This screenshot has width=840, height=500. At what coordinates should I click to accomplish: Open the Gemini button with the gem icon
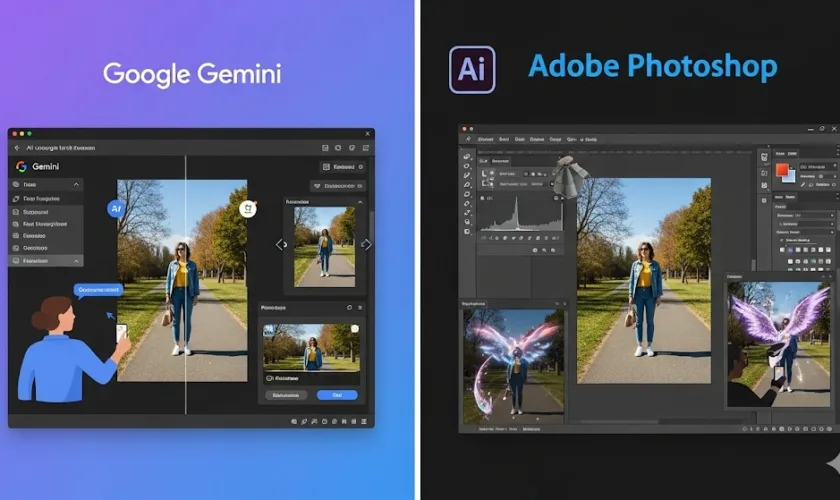click(338, 186)
